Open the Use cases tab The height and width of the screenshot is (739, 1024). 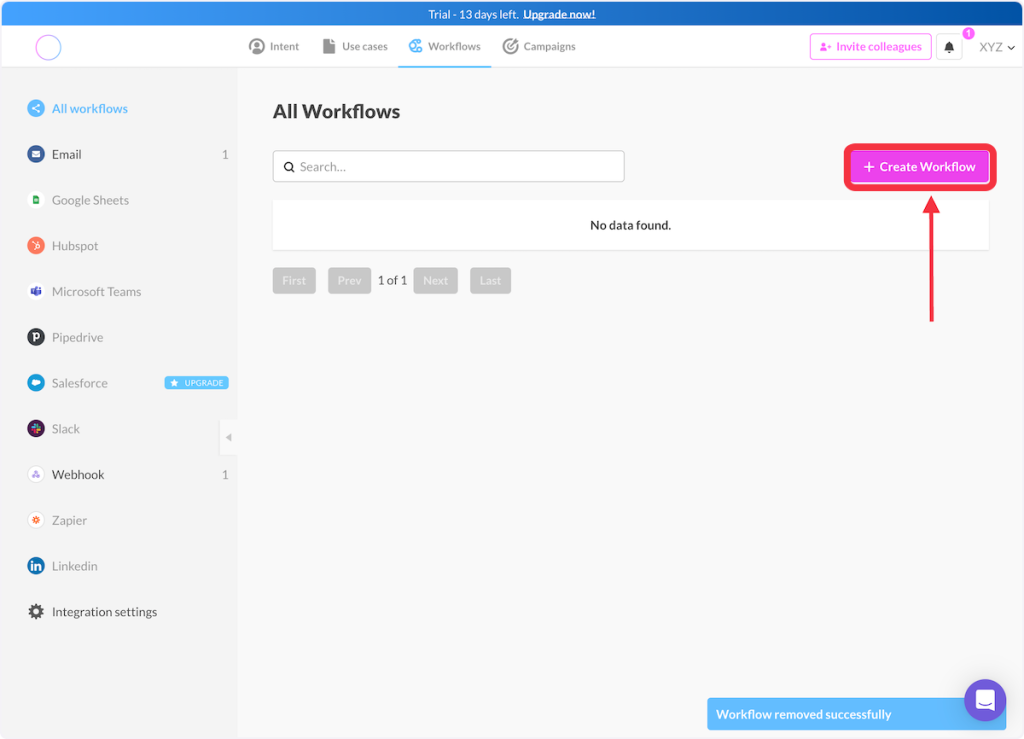click(355, 47)
